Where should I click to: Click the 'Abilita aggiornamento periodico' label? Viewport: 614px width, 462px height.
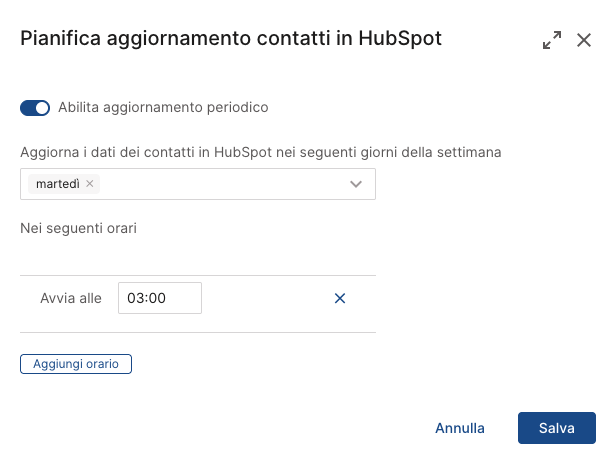163,107
